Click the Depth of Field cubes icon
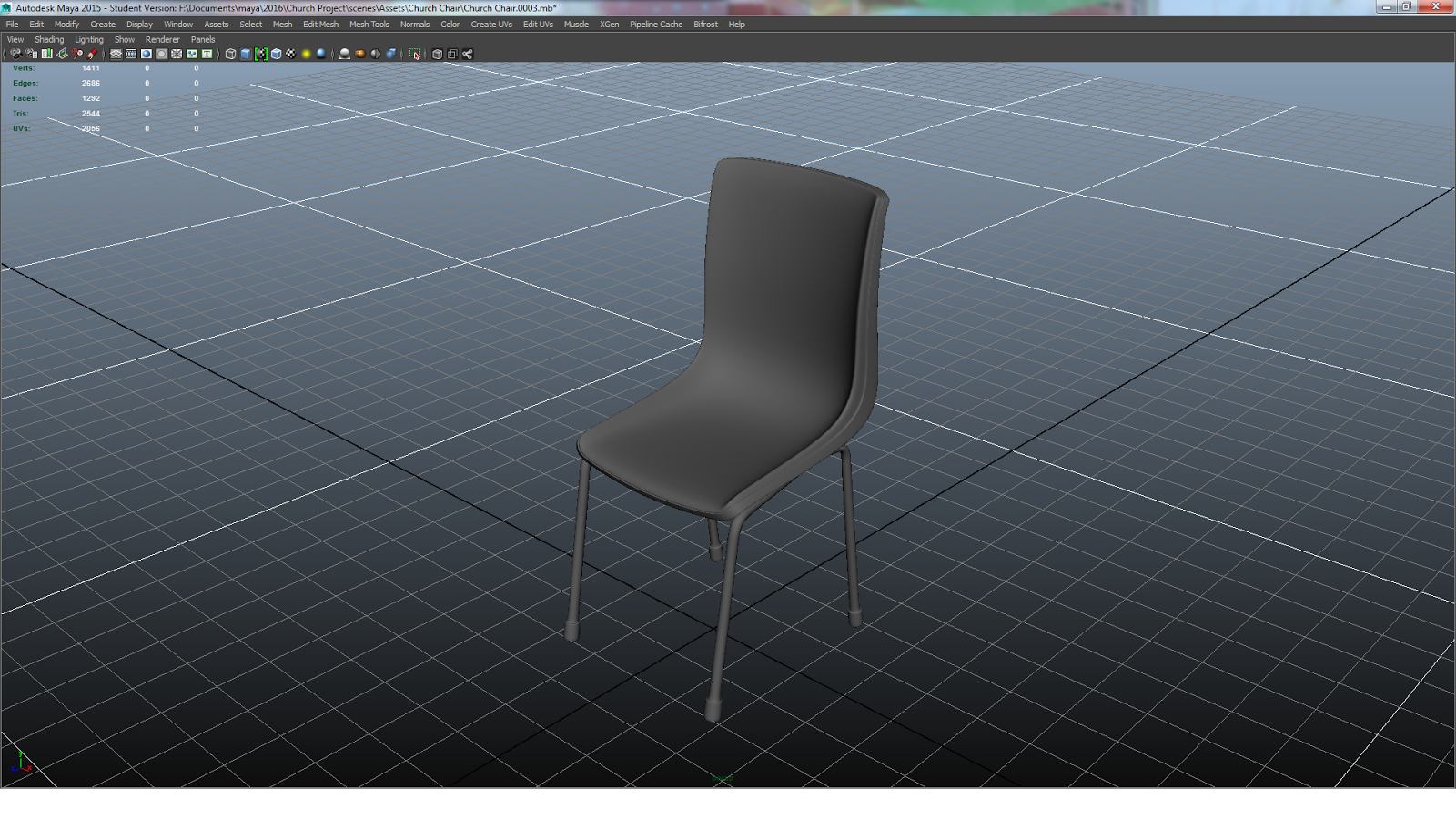Viewport: 1456px width, 819px height. pyautogui.click(x=390, y=54)
